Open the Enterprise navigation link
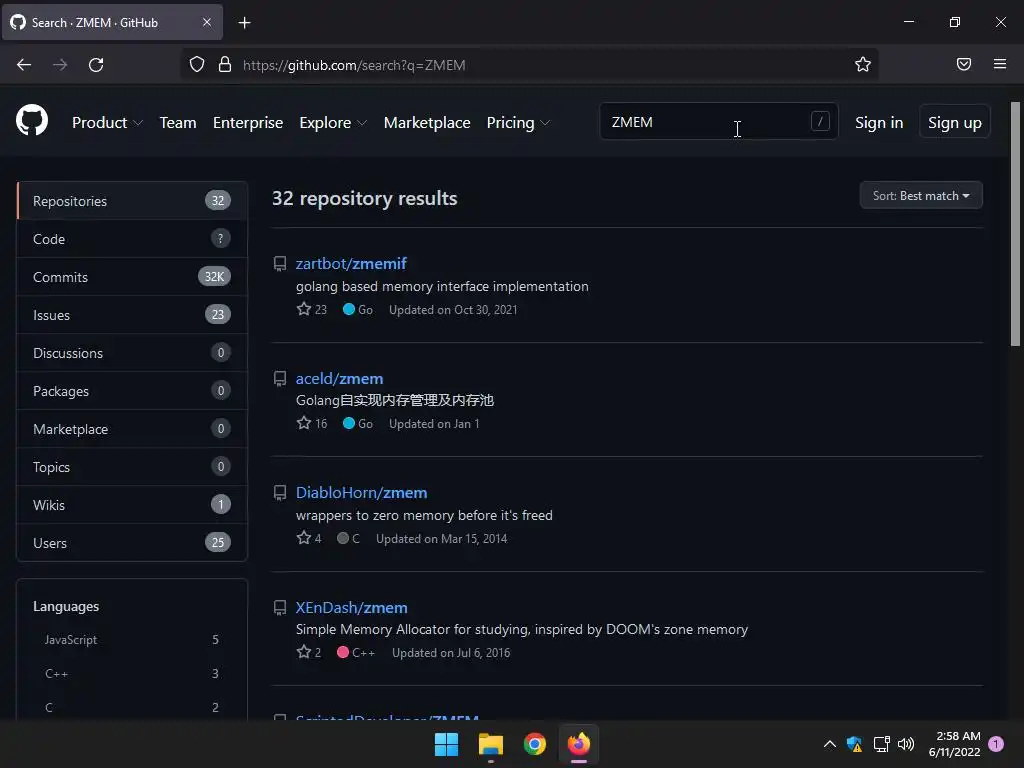The width and height of the screenshot is (1024, 768). point(248,123)
